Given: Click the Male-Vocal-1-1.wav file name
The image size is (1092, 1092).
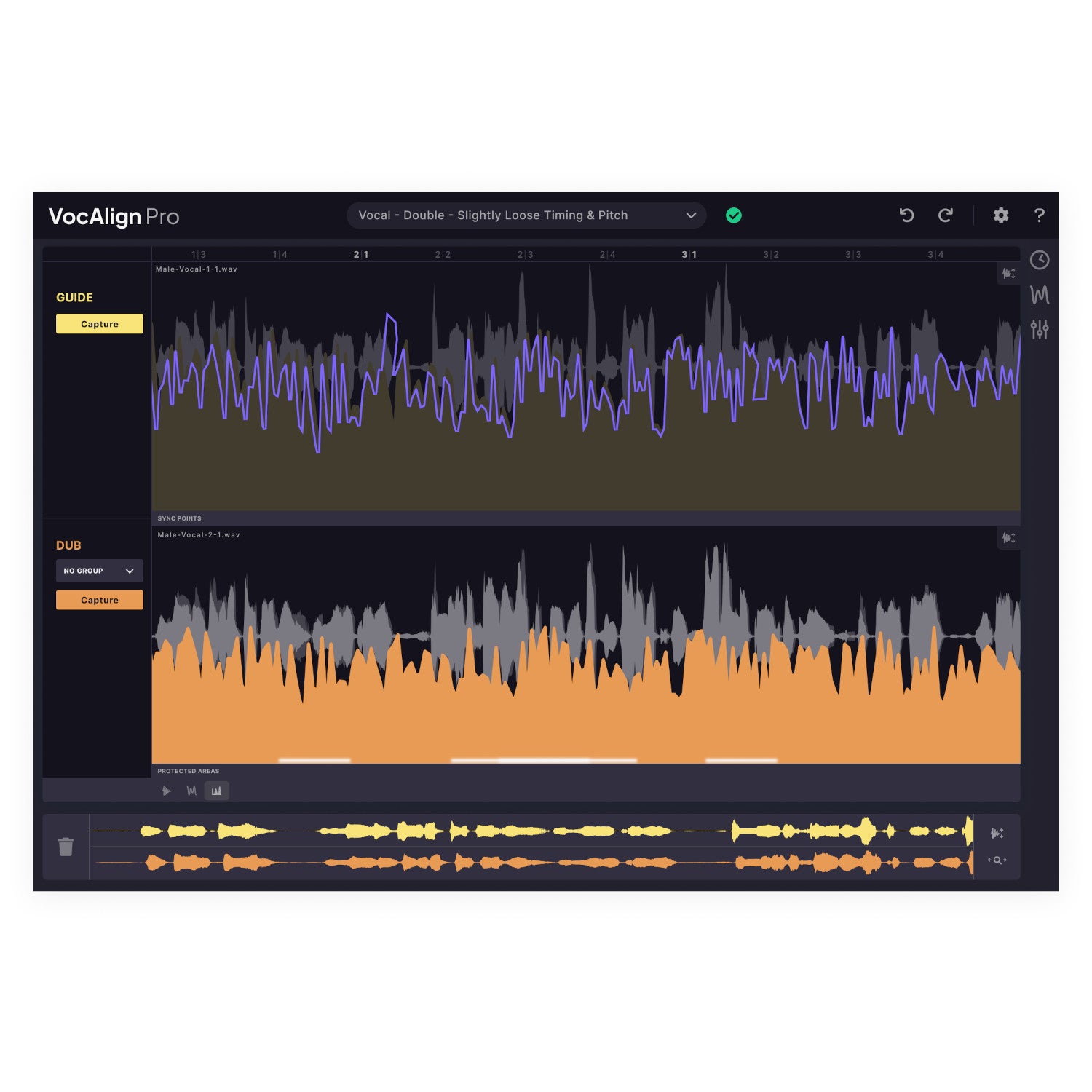Looking at the screenshot, I should tap(197, 269).
